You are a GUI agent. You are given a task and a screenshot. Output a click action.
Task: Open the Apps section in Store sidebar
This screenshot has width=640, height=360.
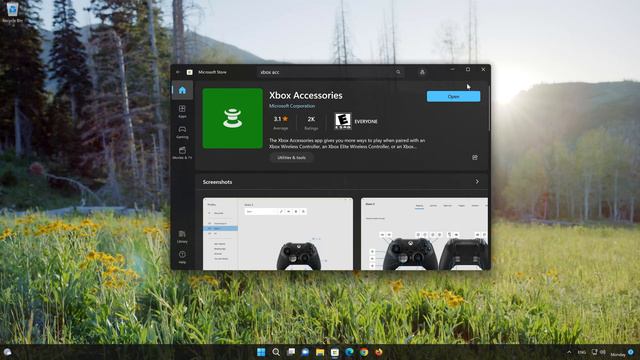pos(182,111)
